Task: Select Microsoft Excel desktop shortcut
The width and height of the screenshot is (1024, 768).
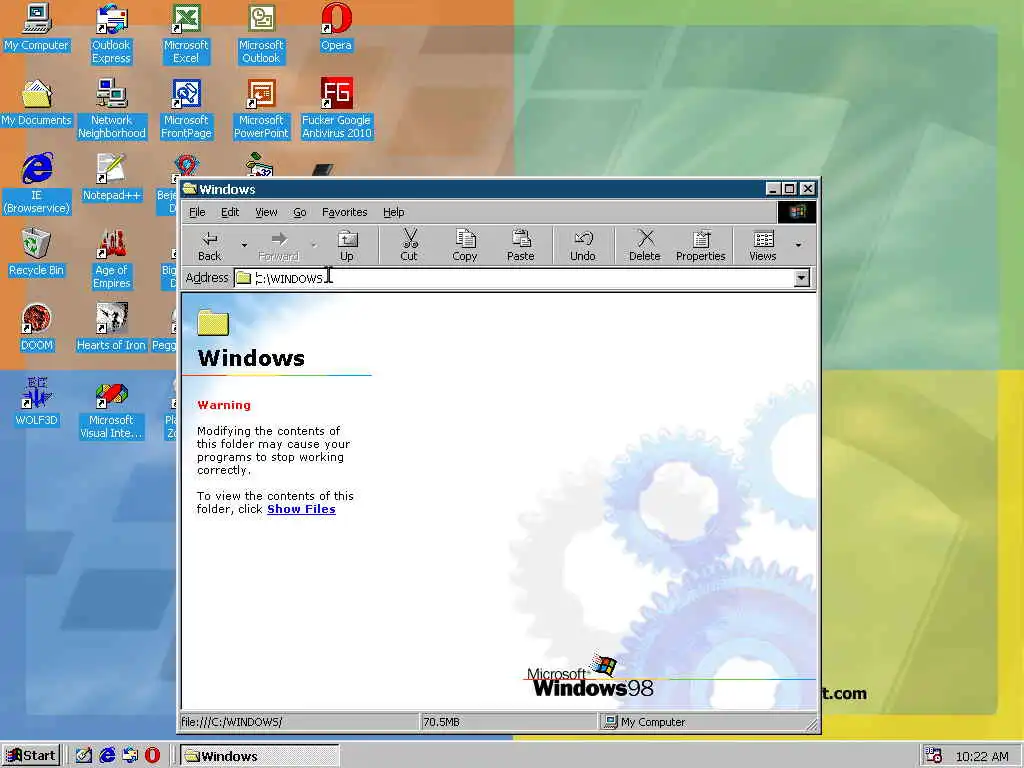Action: click(186, 34)
